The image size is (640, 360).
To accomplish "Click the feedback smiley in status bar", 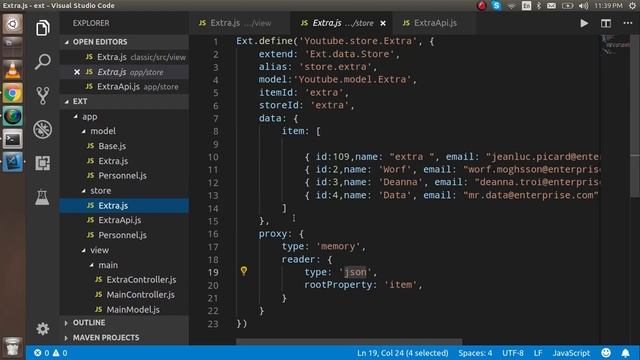I will [606, 353].
